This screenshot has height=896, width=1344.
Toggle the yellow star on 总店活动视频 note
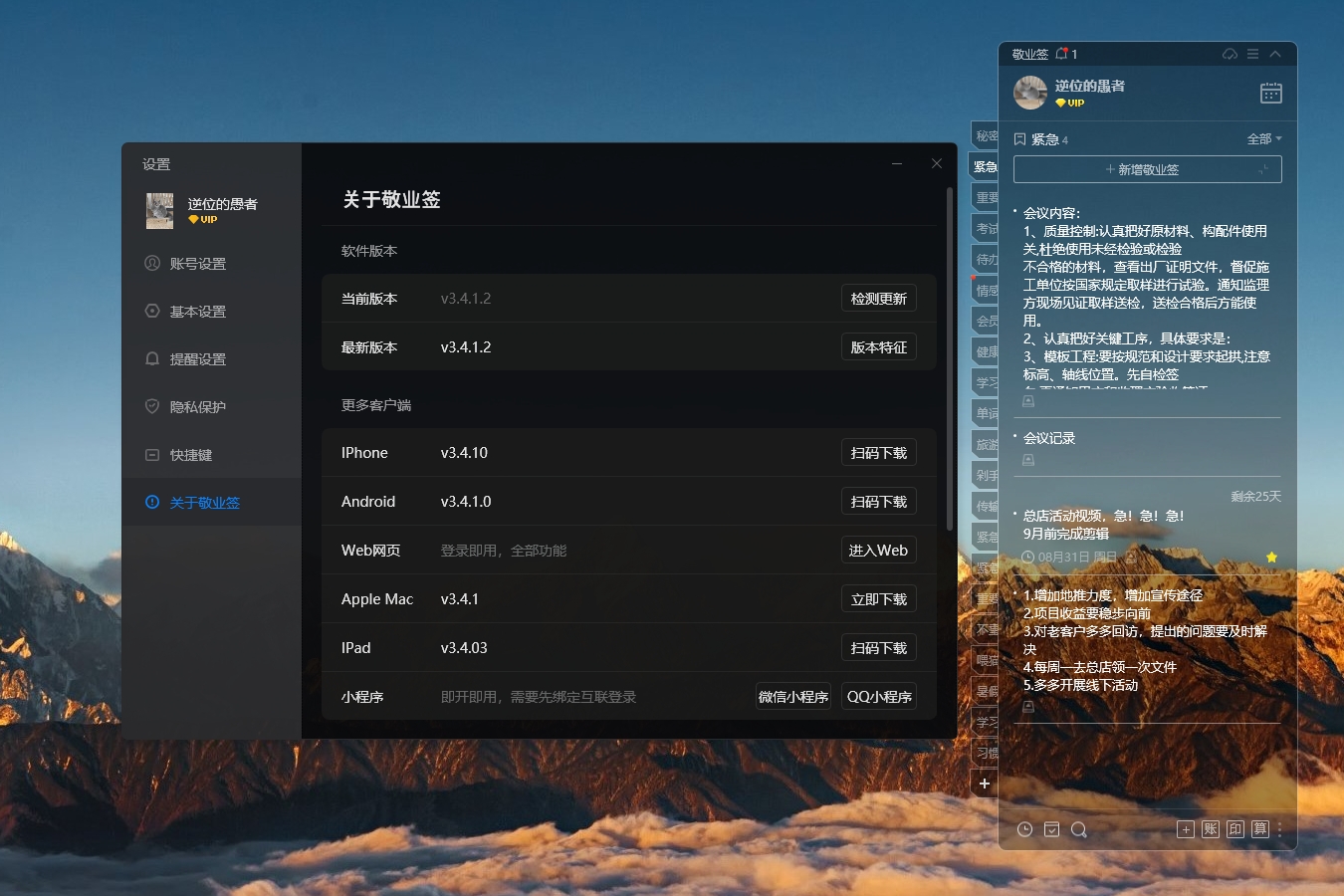point(1271,558)
